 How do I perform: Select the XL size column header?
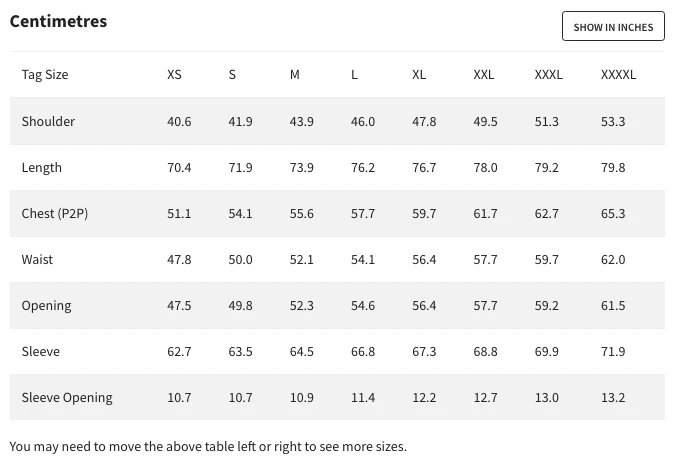[x=419, y=75]
